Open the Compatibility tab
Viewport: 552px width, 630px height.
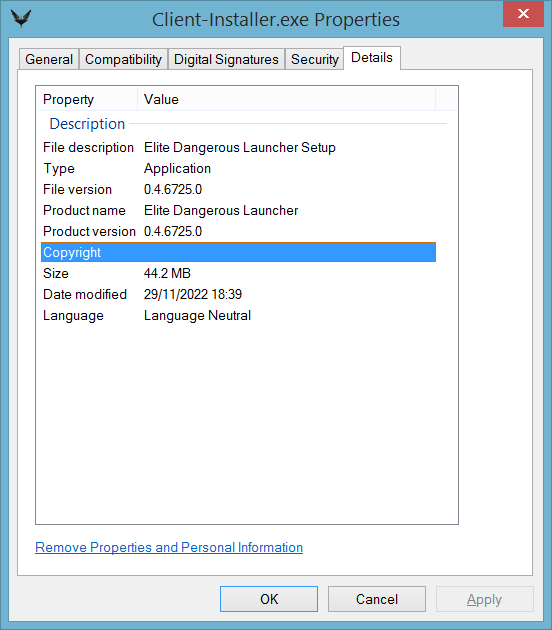[123, 59]
